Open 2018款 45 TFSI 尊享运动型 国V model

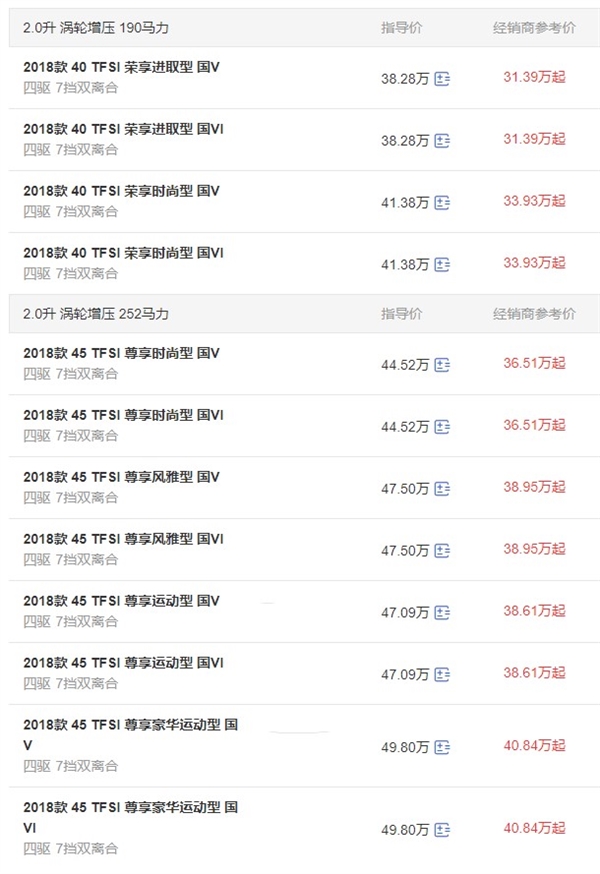point(122,601)
